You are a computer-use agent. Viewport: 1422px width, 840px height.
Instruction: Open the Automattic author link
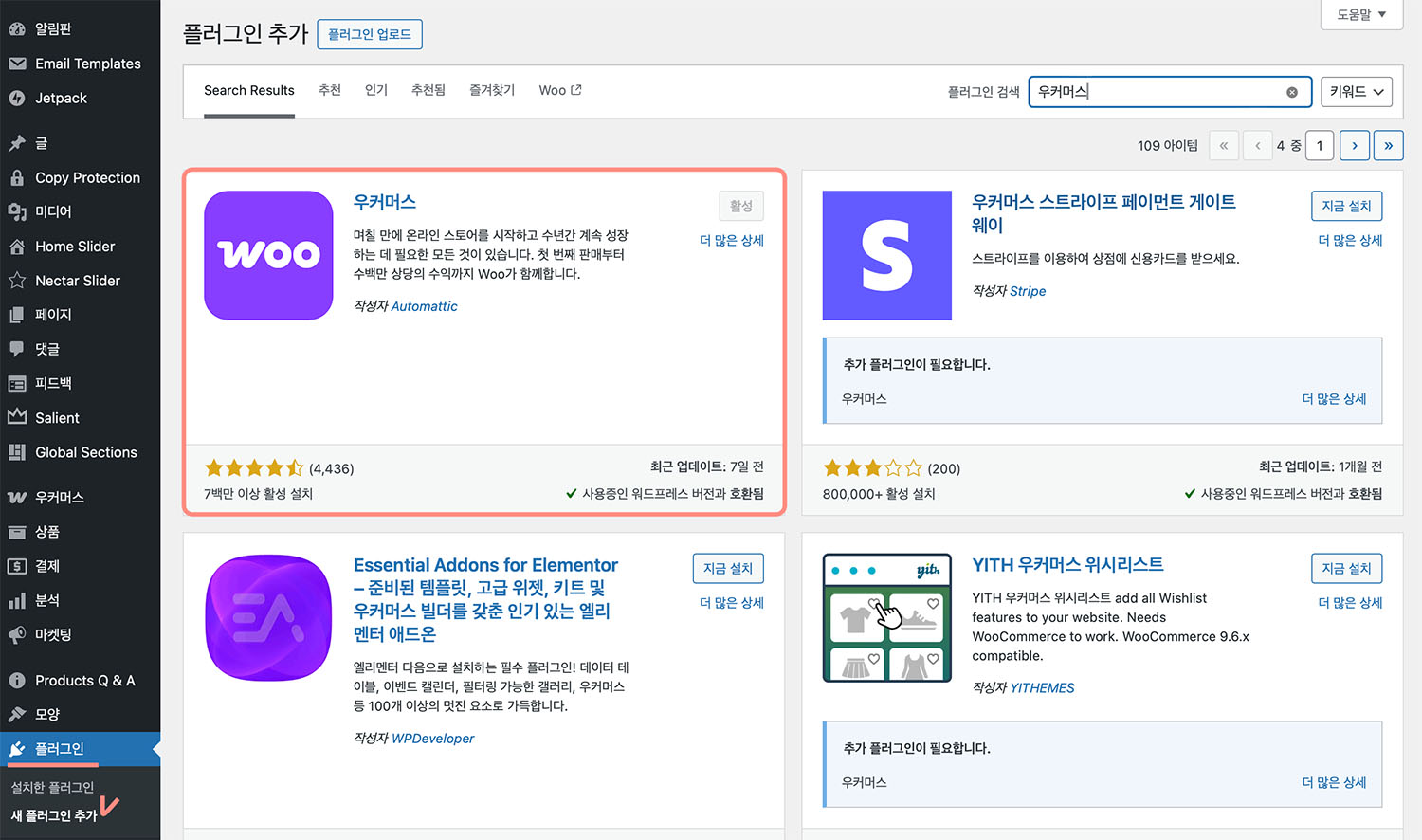[424, 306]
